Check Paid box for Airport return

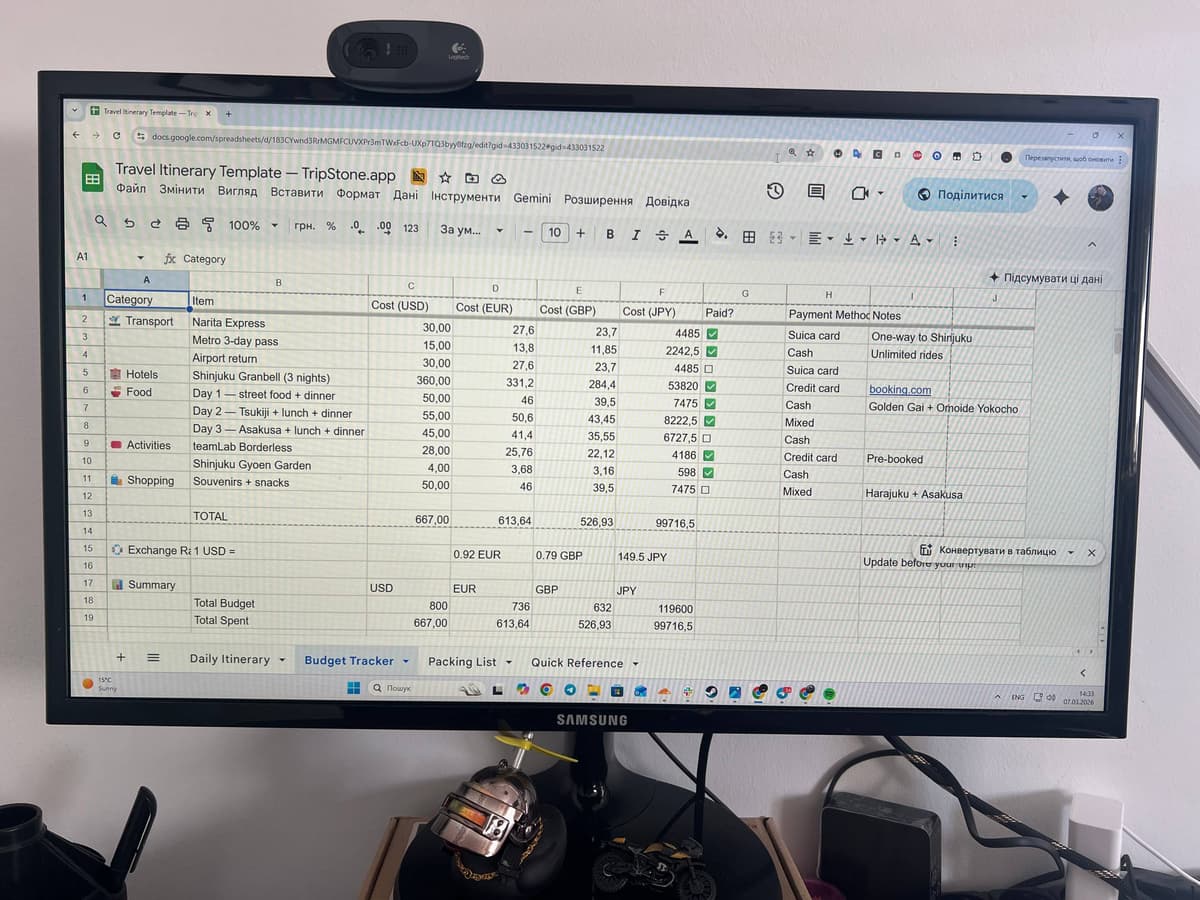(x=710, y=369)
